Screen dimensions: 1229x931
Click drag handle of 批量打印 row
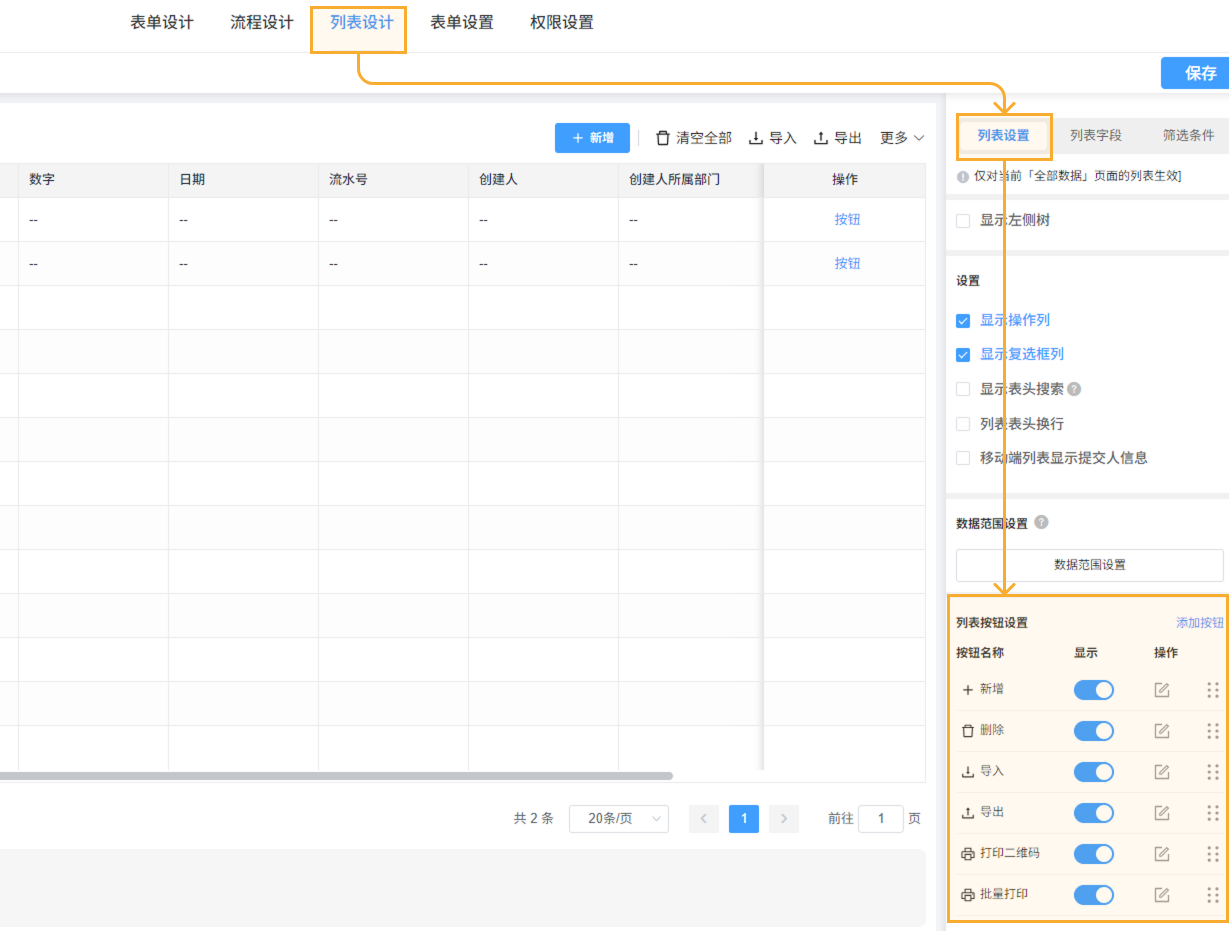coord(1213,895)
